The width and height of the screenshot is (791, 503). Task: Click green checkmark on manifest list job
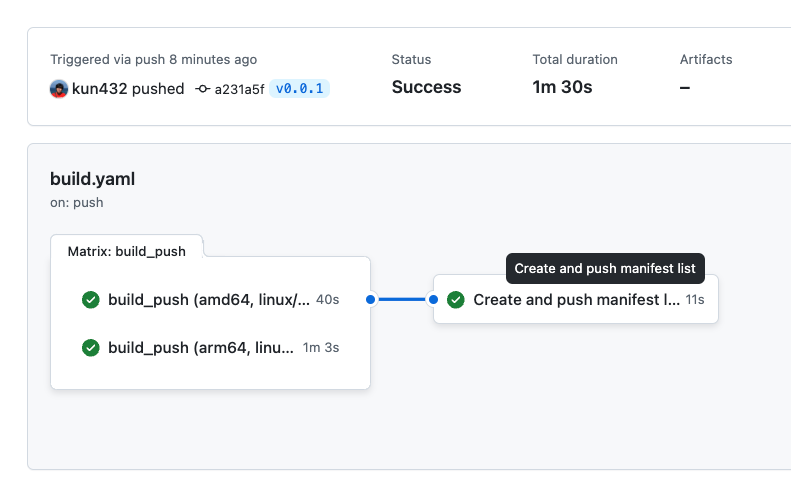[x=456, y=300]
